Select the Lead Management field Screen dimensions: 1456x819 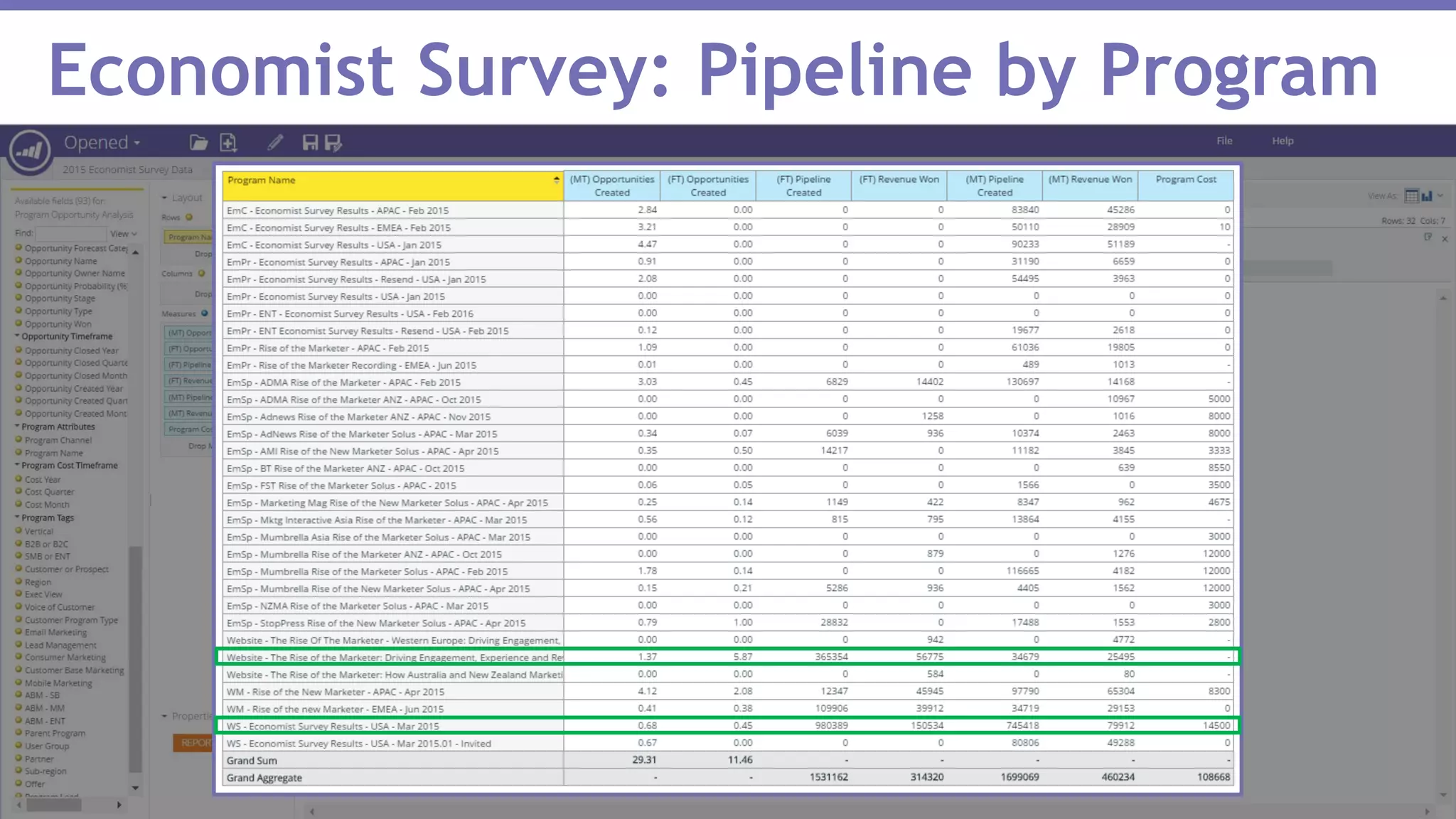[x=60, y=646]
